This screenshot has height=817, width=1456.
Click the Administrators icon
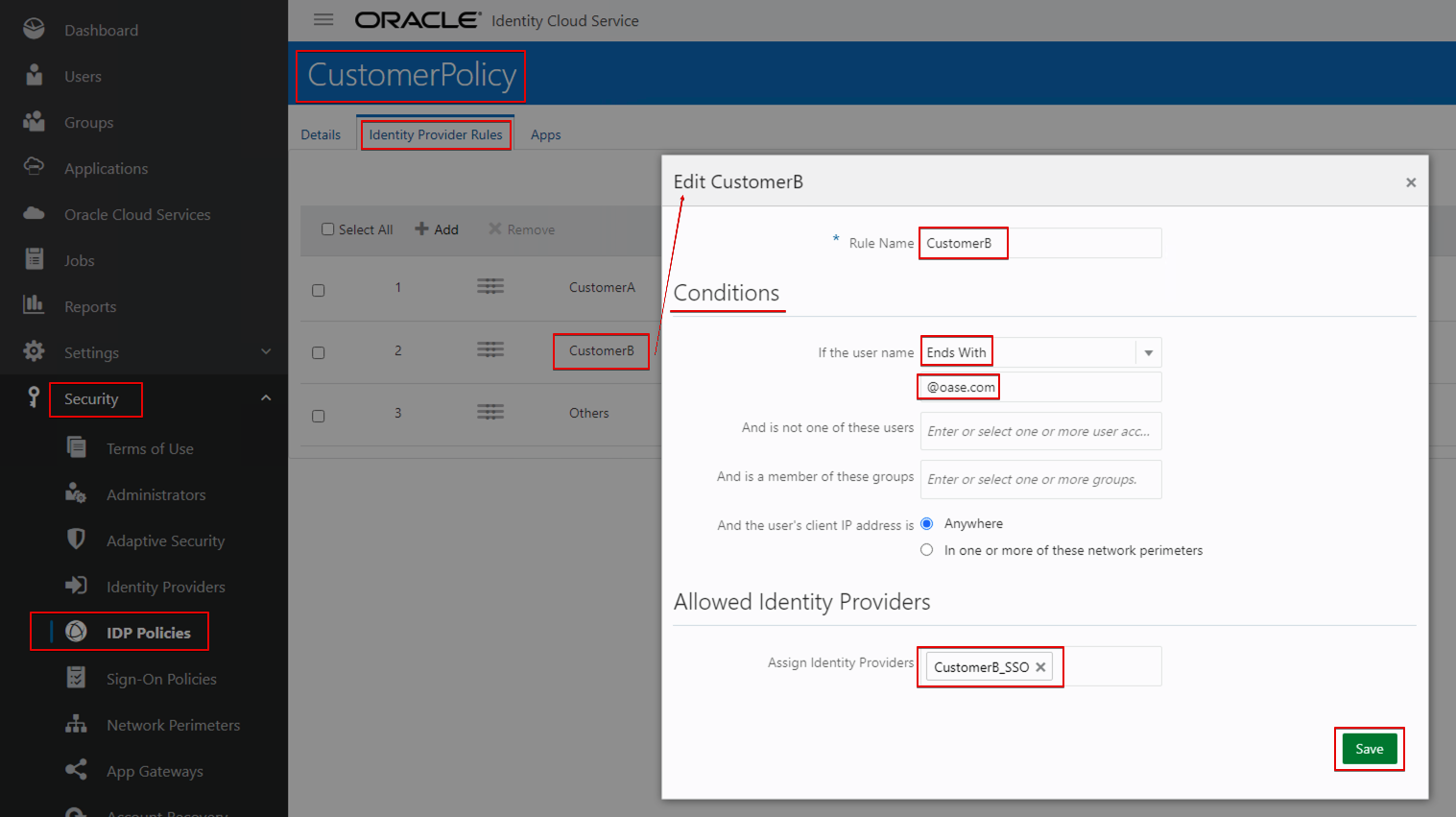[76, 493]
